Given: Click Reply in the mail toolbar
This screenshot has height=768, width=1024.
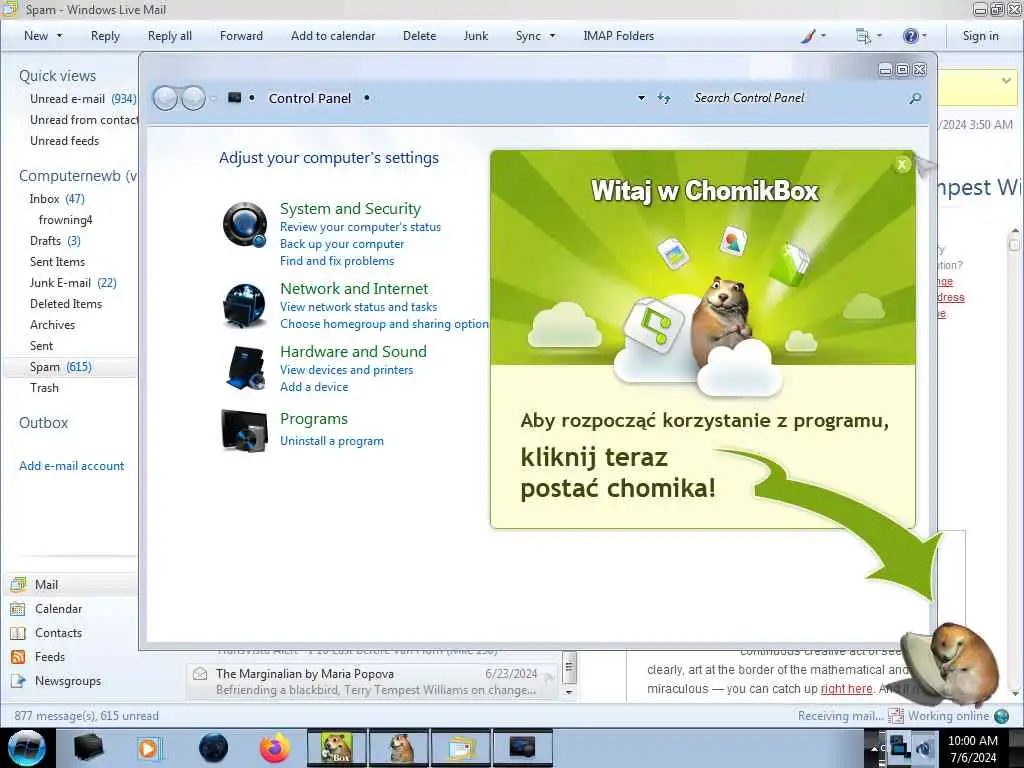Looking at the screenshot, I should [105, 36].
